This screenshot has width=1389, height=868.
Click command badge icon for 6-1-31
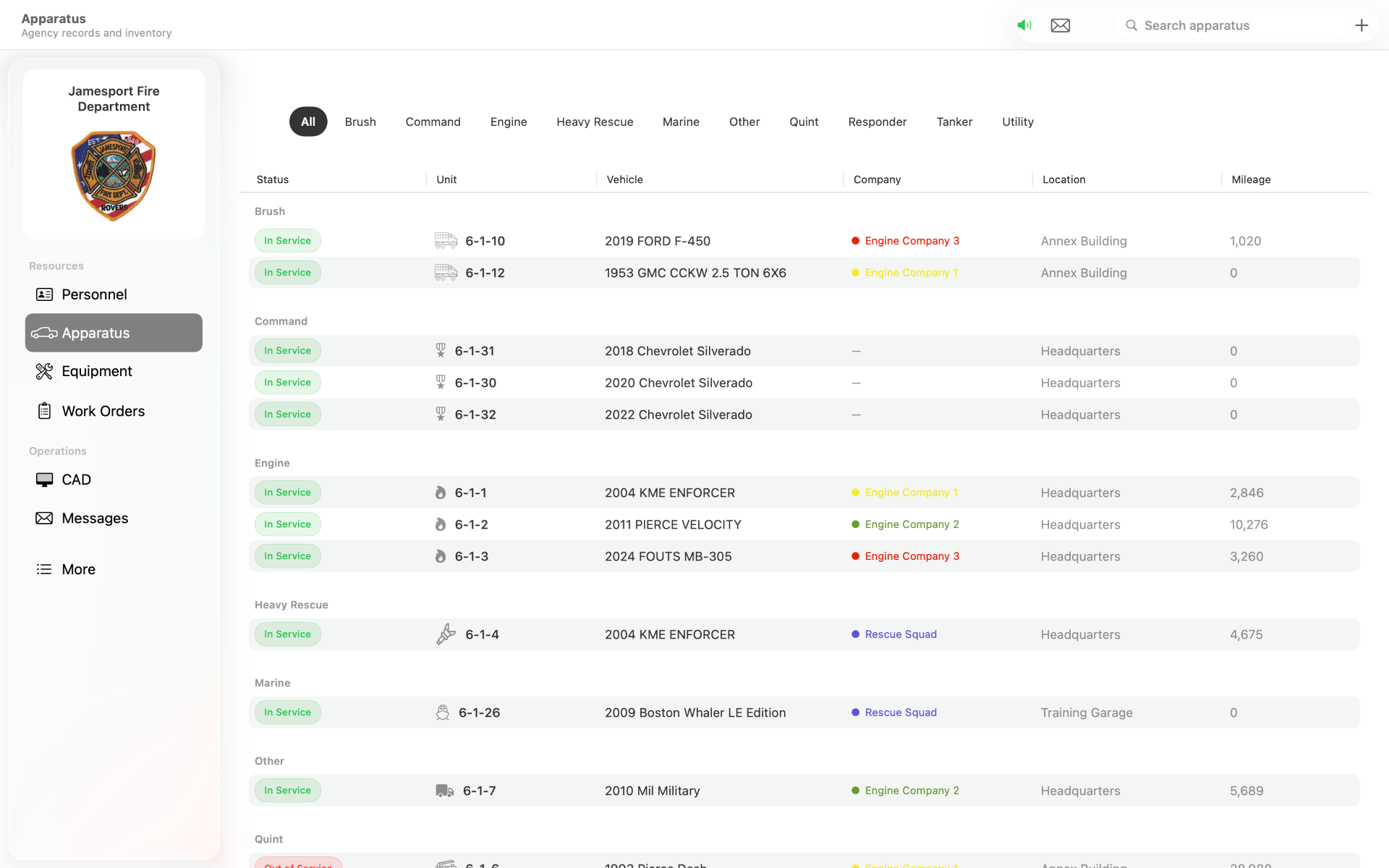[x=441, y=350]
